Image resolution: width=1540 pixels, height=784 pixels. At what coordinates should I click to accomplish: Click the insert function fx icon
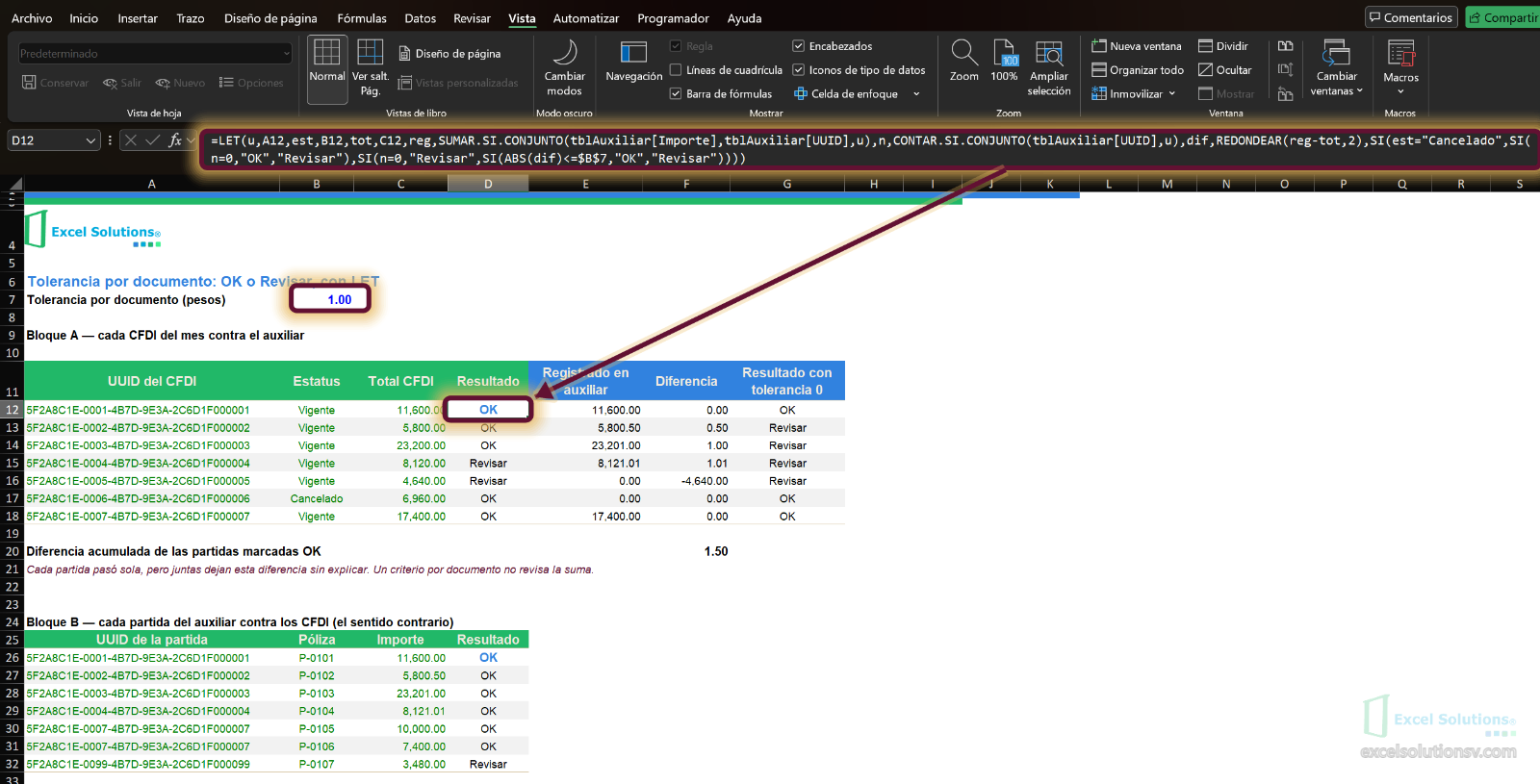[175, 140]
